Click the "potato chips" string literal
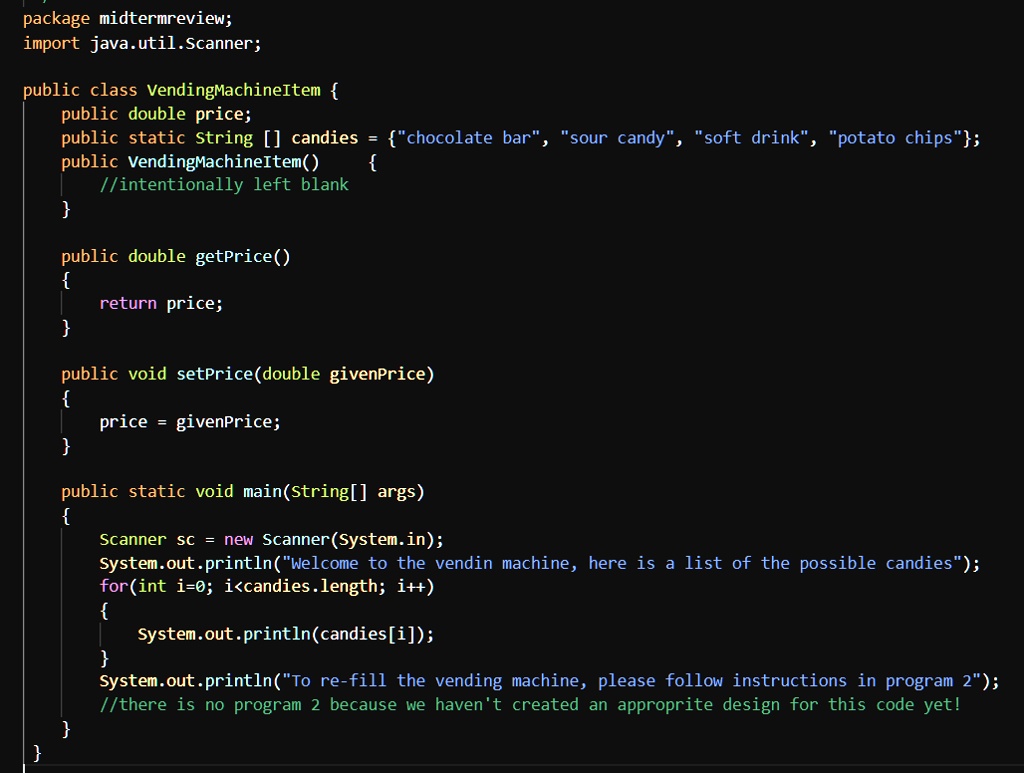The image size is (1024, 773). (895, 138)
